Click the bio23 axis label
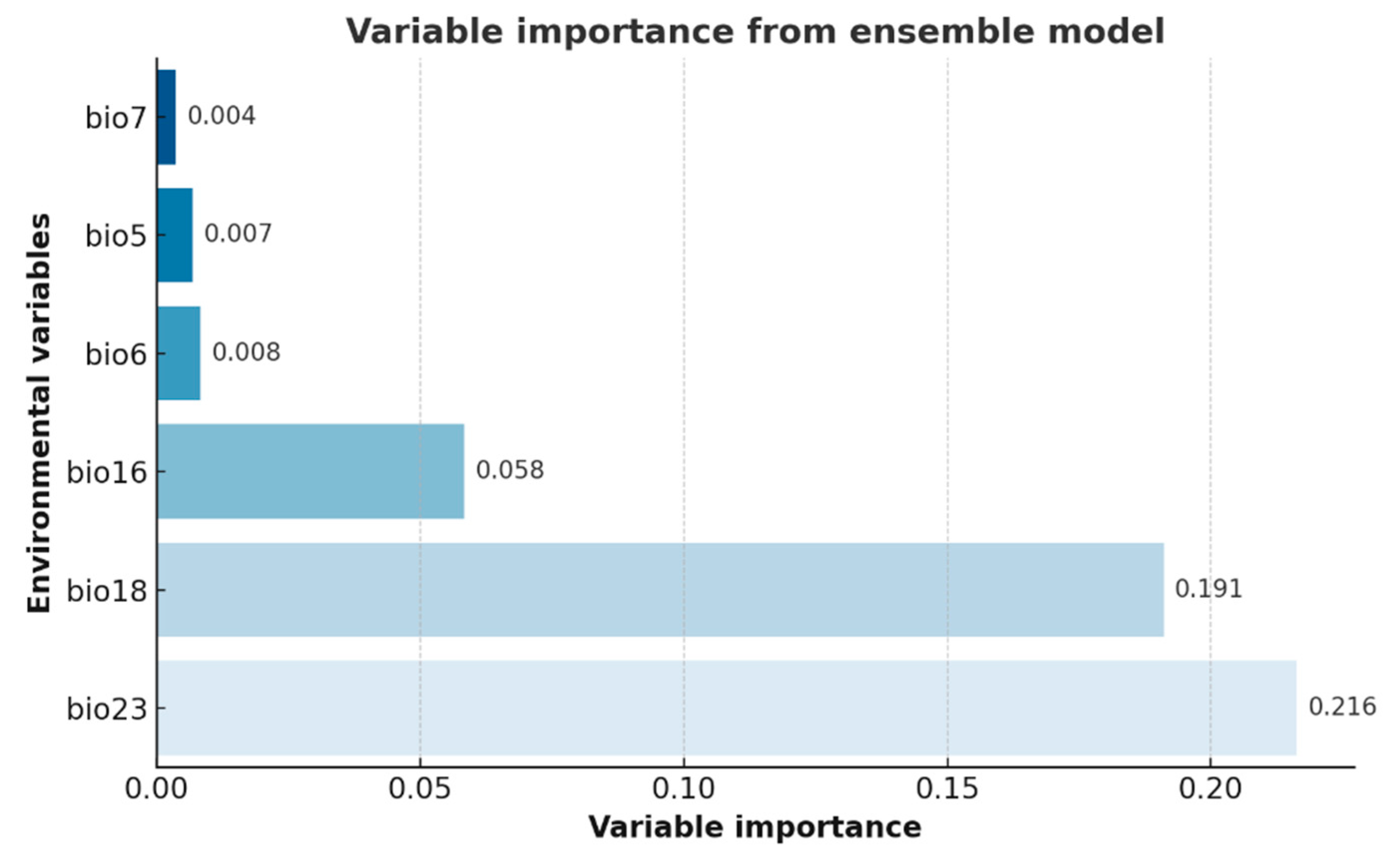 107,709
